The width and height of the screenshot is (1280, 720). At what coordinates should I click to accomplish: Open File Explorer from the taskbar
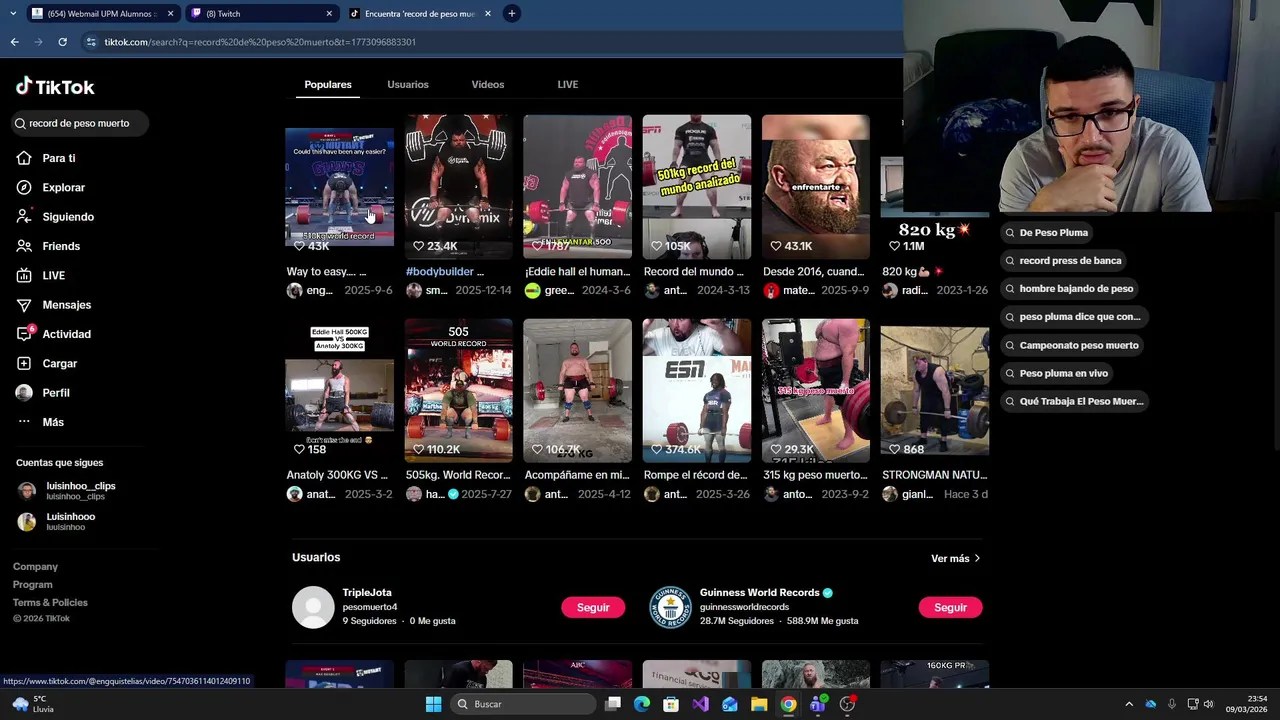pos(759,704)
